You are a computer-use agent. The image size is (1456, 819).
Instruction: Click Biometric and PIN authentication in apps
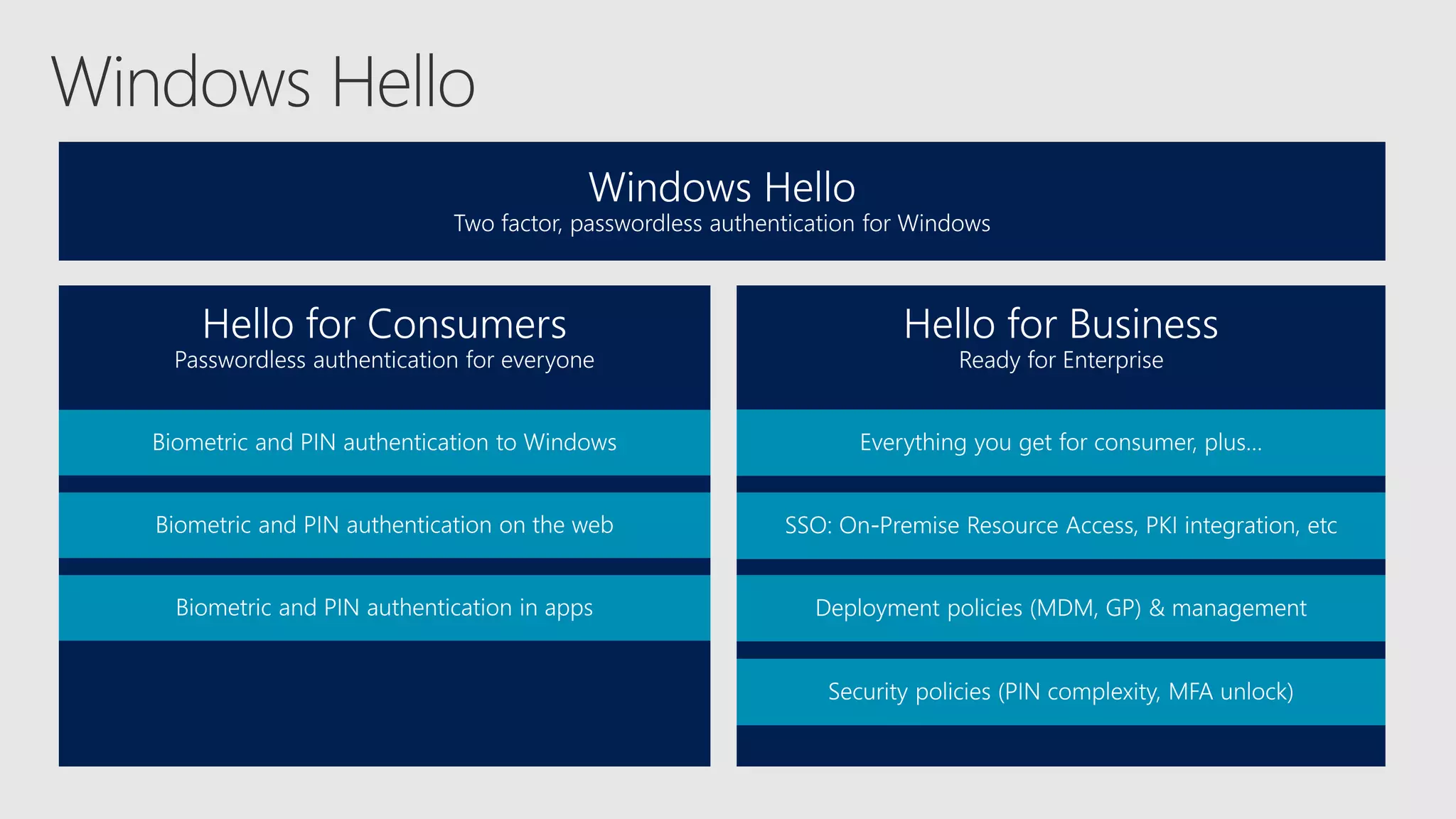pos(384,608)
